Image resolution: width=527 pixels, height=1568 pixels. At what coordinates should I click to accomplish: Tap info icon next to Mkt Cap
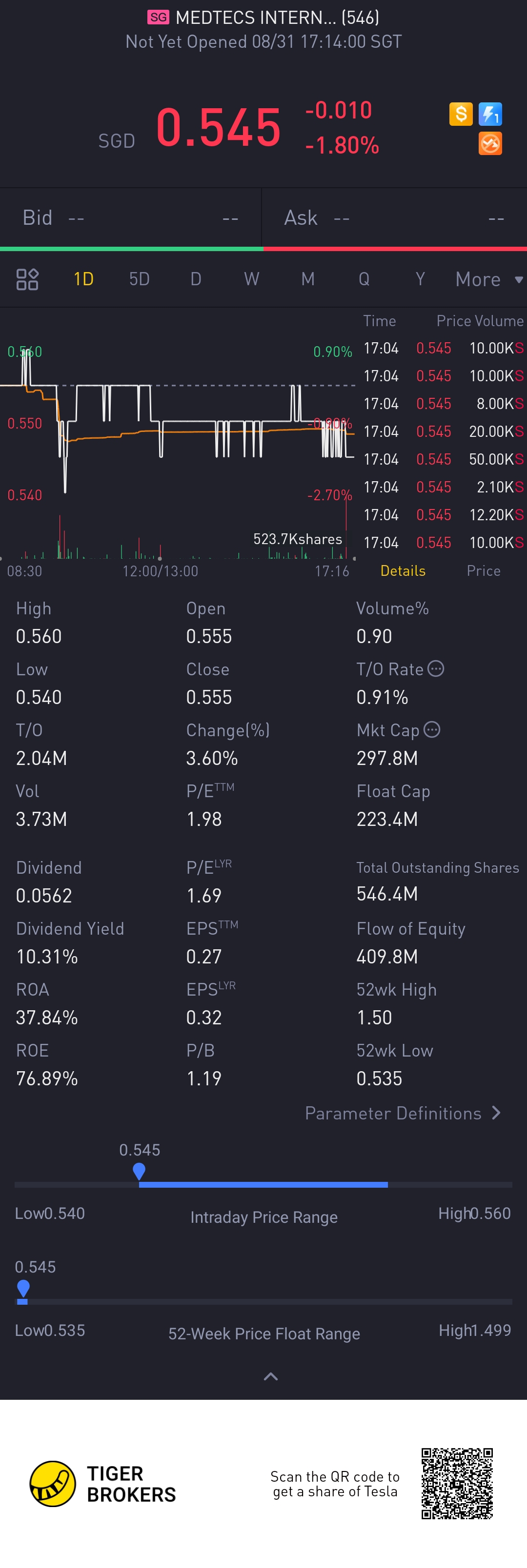tap(431, 729)
